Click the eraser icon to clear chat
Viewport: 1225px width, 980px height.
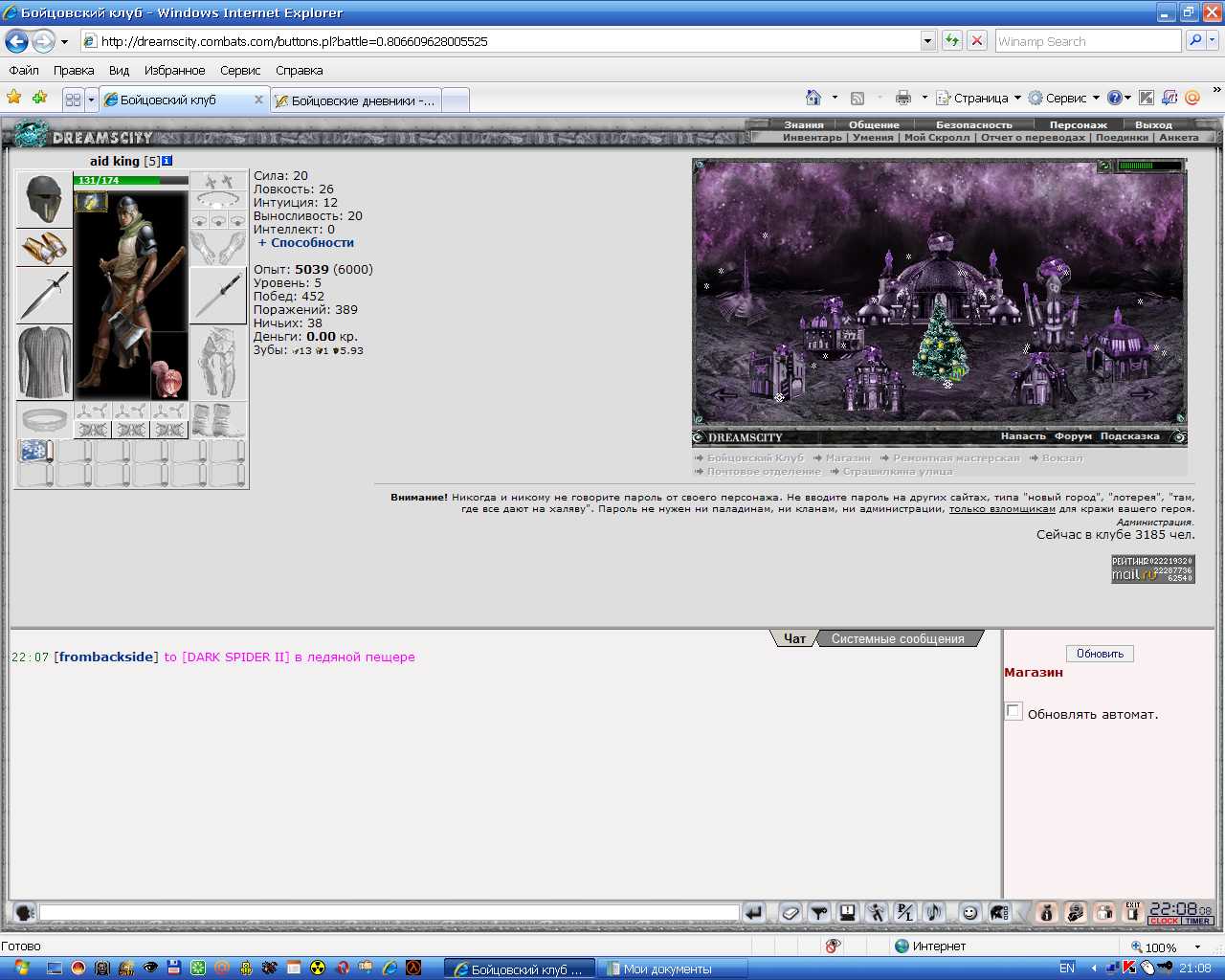pos(790,913)
